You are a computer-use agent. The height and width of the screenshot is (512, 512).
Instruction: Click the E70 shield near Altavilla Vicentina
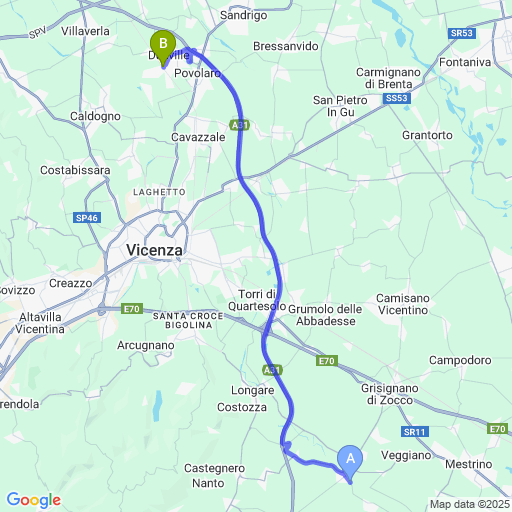pyautogui.click(x=132, y=309)
